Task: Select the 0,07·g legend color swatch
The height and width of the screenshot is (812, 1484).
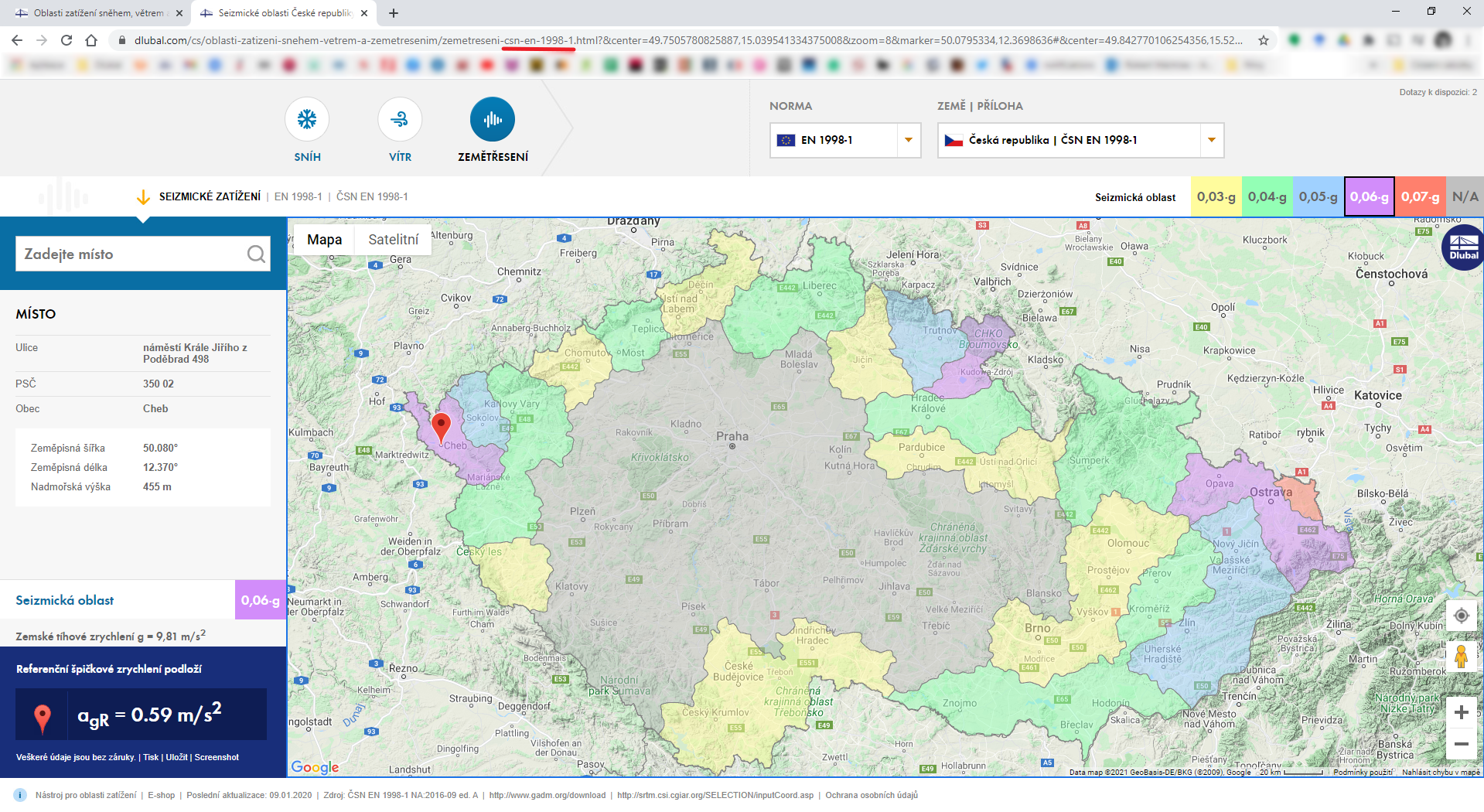Action: coord(1420,196)
